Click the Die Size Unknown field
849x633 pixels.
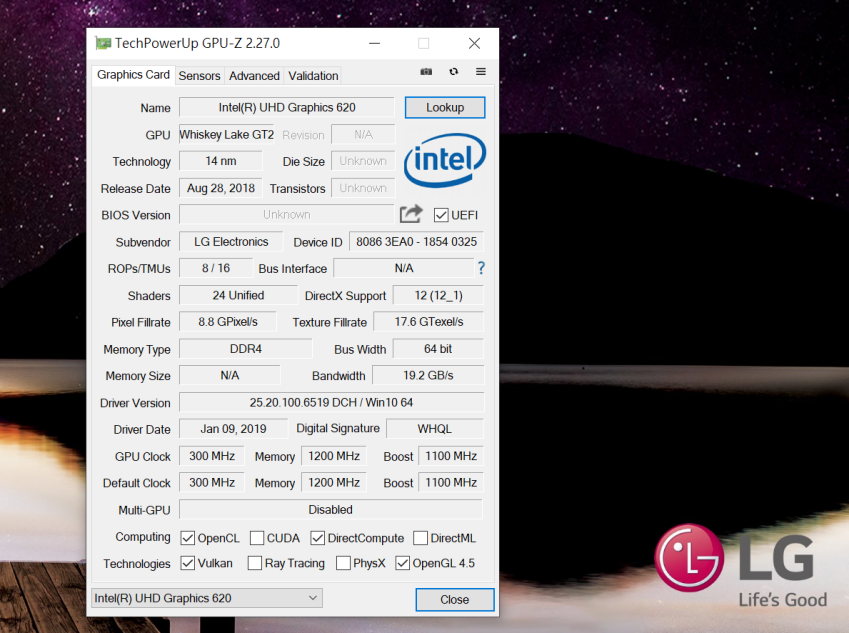click(363, 161)
